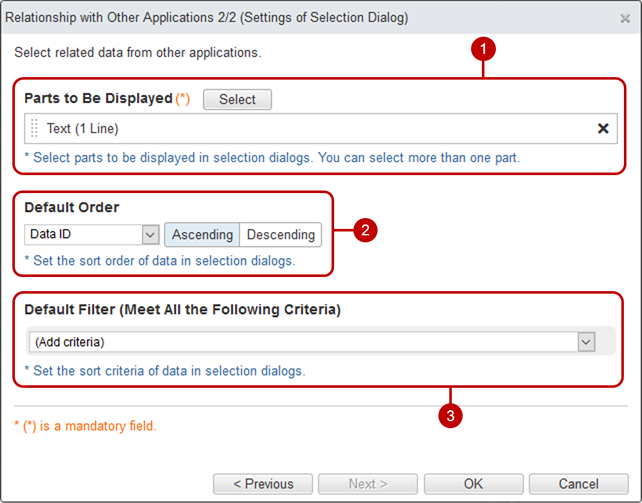Cancel the selection dialog settings
Screen dimensions: 642x503
[579, 484]
